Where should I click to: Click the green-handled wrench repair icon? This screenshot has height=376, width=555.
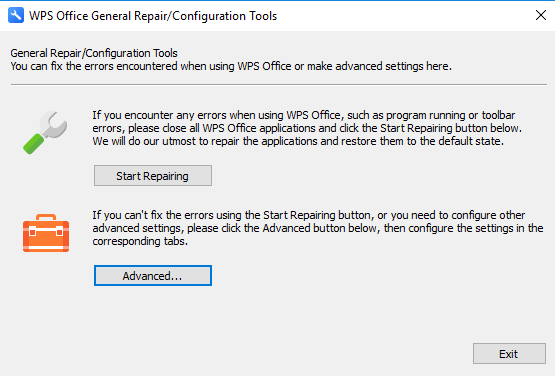(x=45, y=132)
